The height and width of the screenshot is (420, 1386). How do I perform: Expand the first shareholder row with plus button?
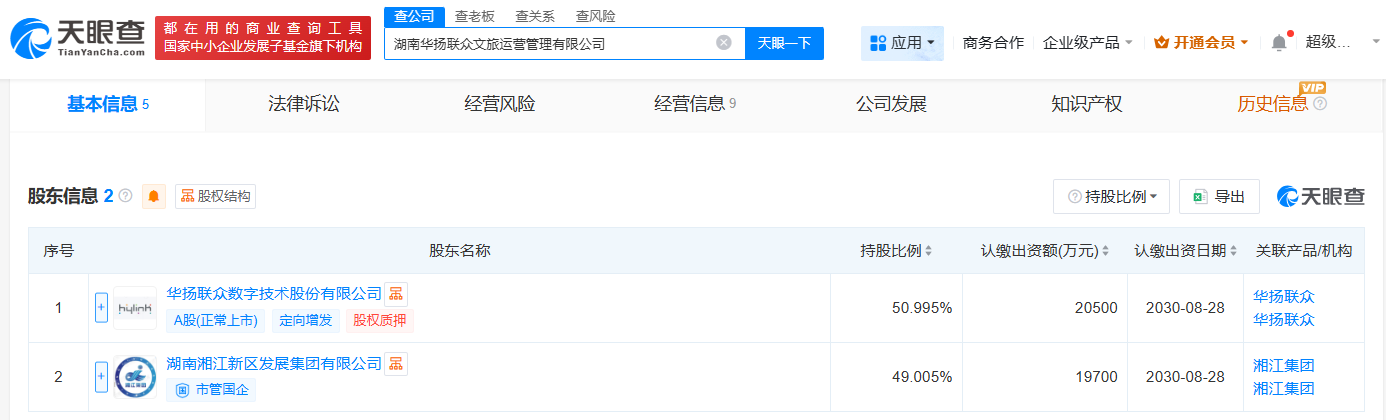tap(101, 308)
